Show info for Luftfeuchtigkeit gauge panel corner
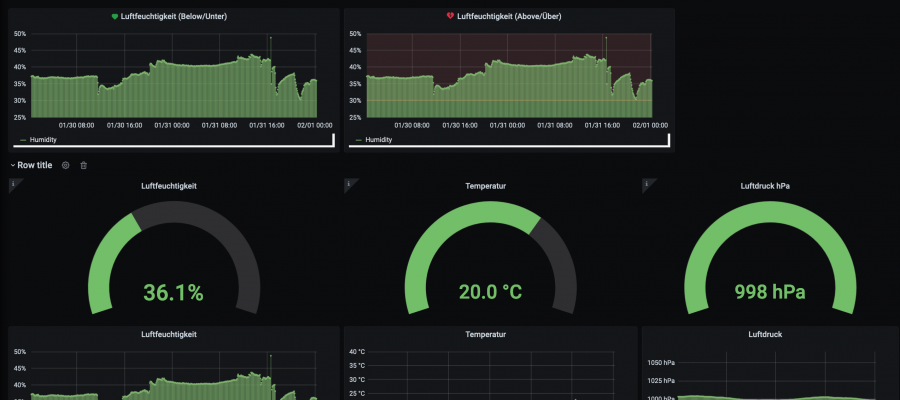900x400 pixels. (x=13, y=184)
